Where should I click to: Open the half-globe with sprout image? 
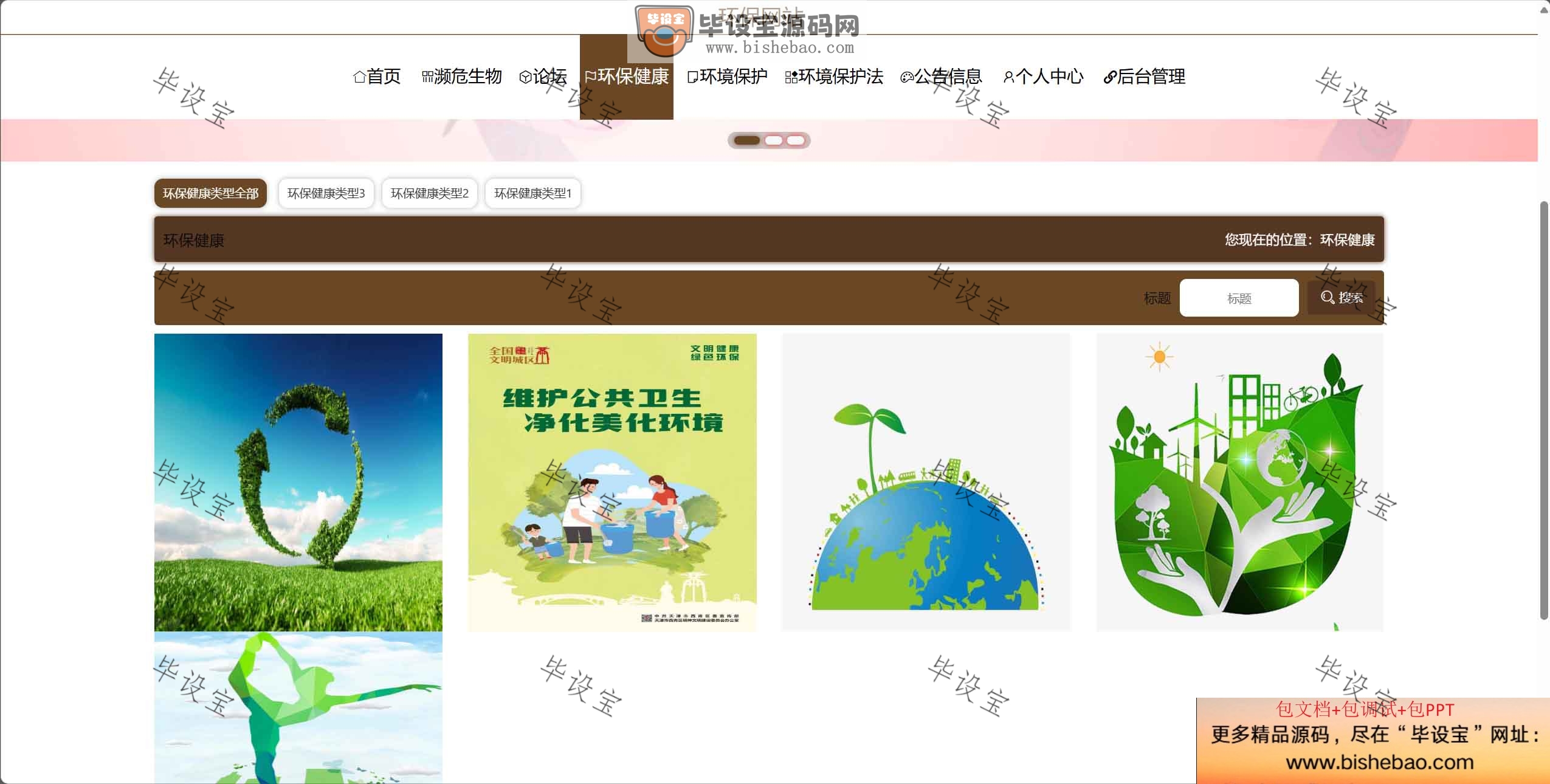(x=926, y=483)
